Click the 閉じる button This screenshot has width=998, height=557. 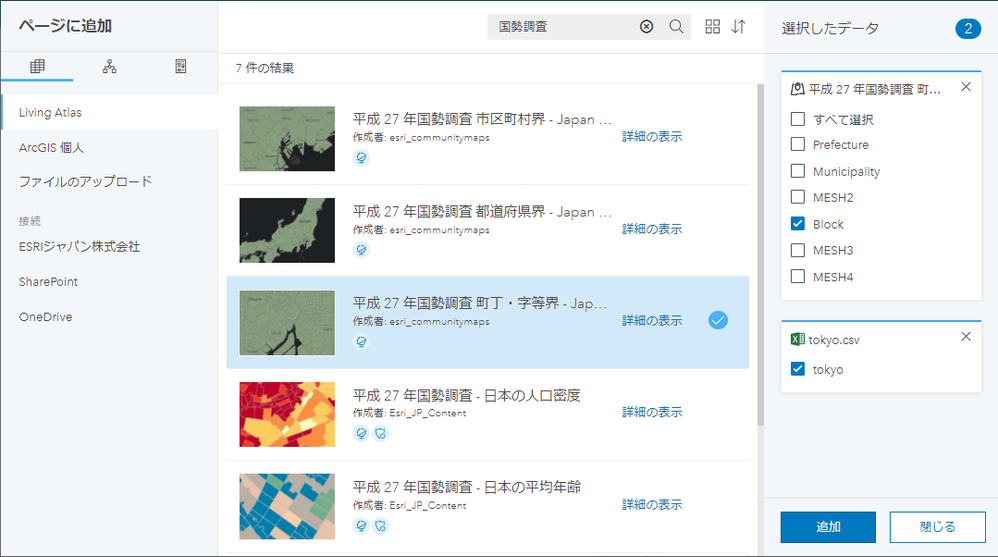coord(938,527)
